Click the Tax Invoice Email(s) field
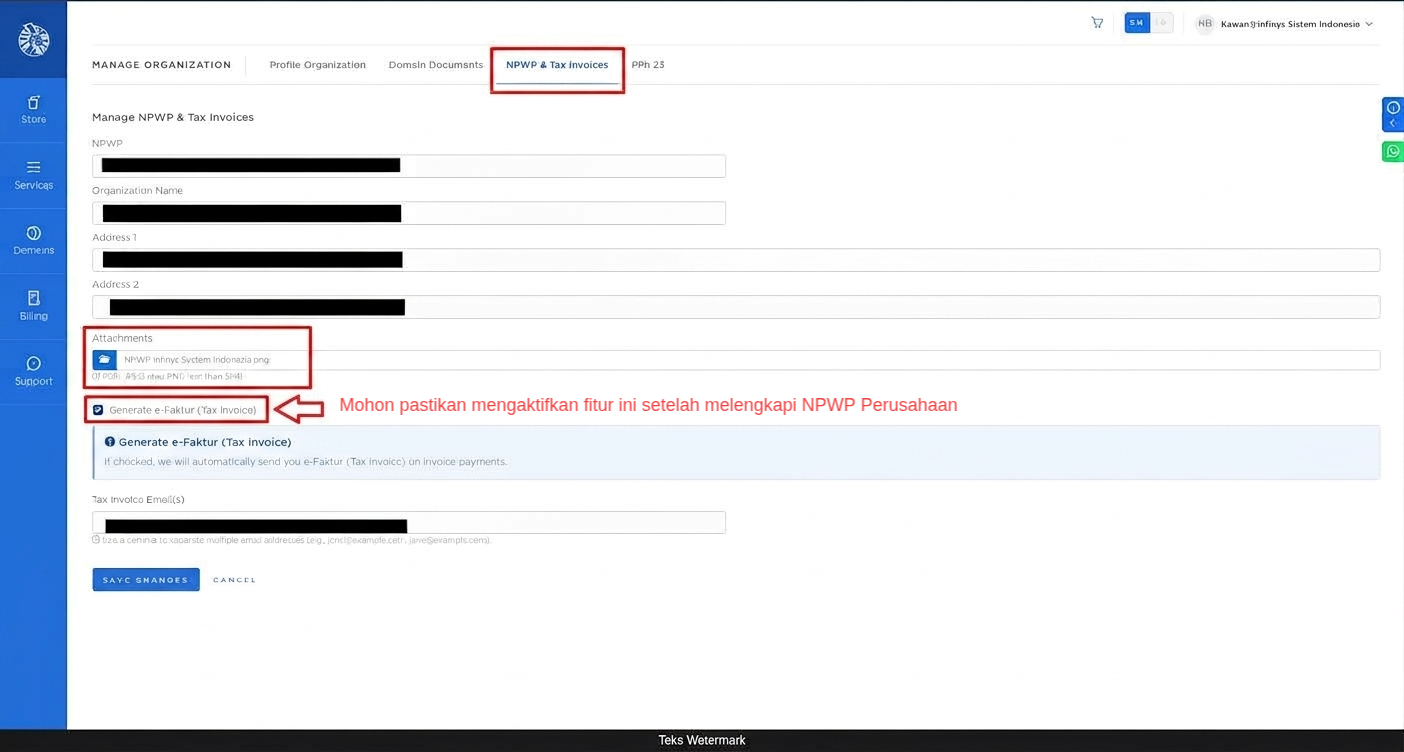 click(x=409, y=523)
